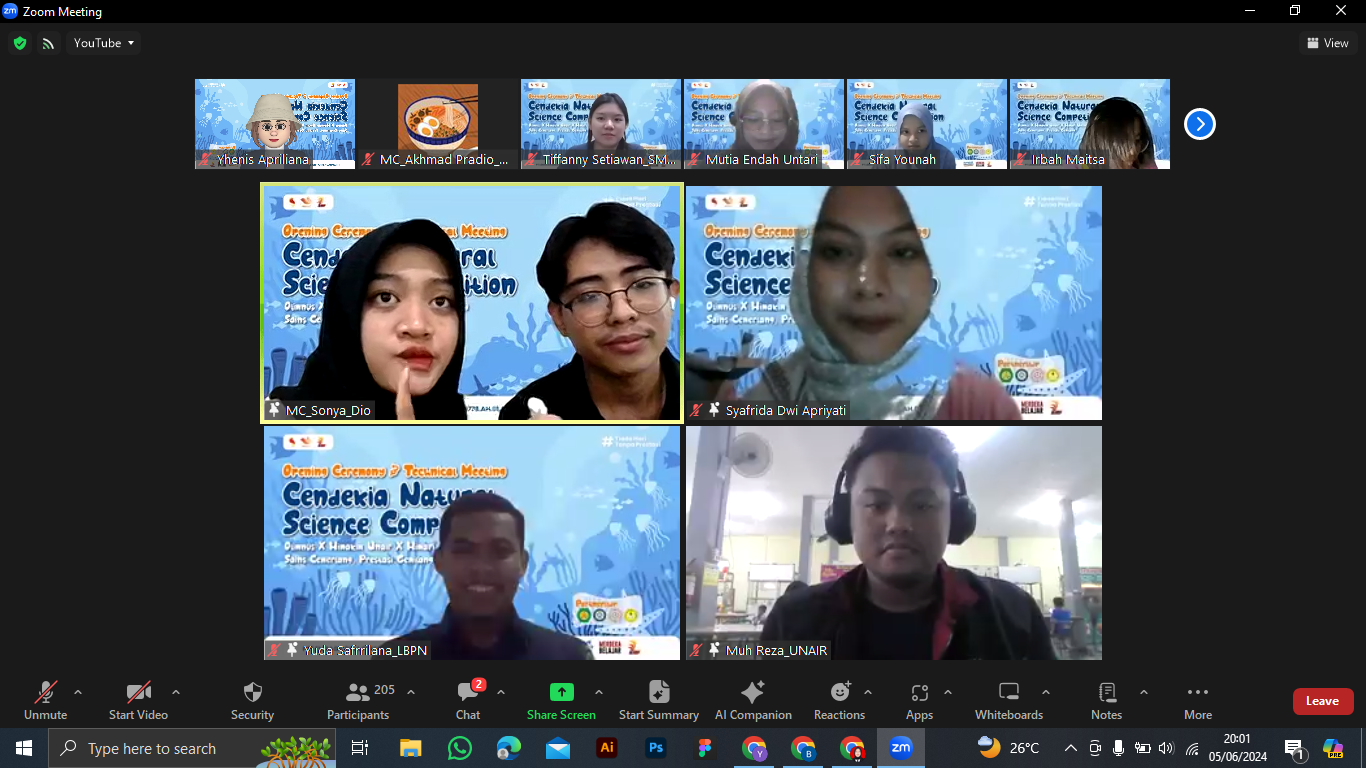This screenshot has width=1366, height=768.
Task: Show next participants with blue arrow
Action: click(1199, 124)
